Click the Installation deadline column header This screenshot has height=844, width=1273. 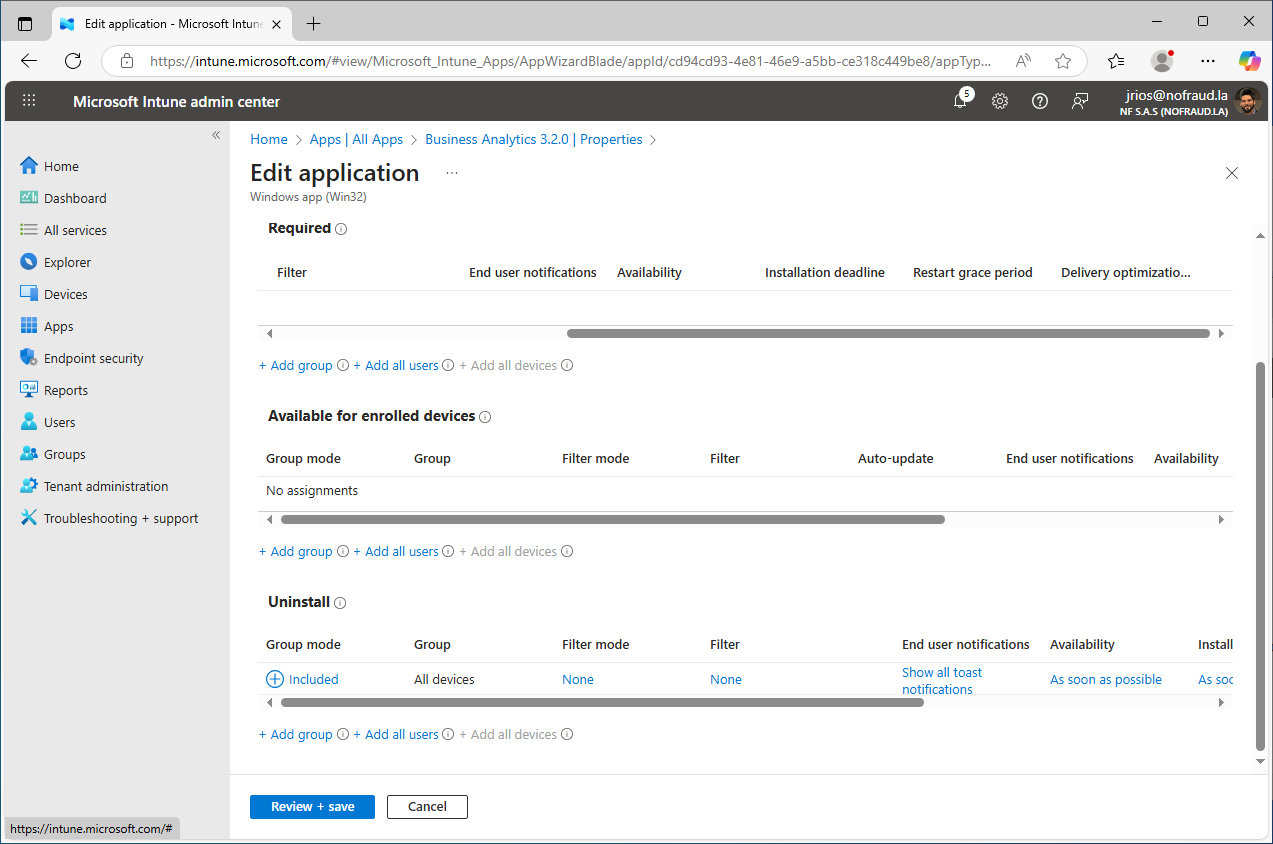(x=825, y=272)
